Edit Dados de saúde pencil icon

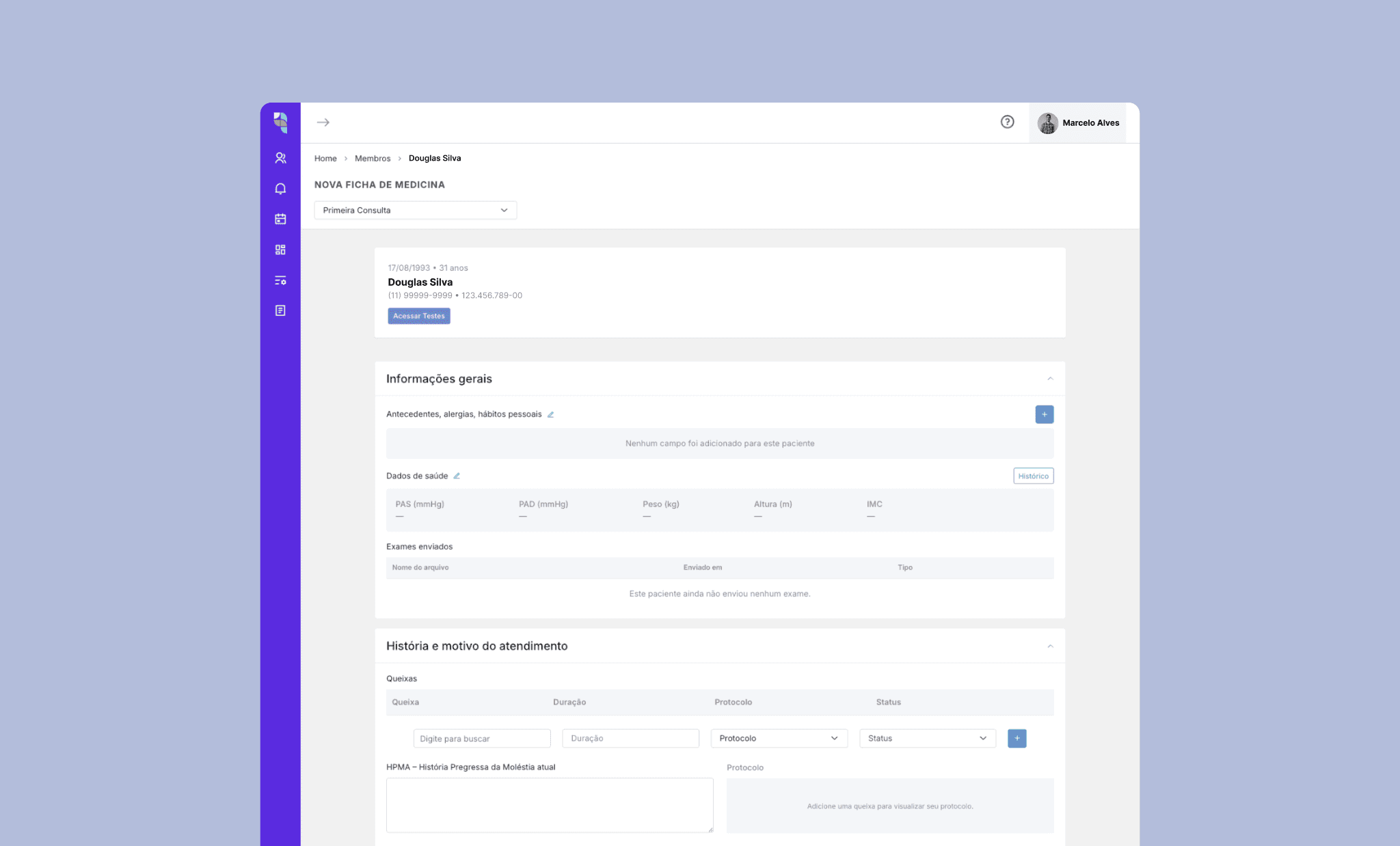(457, 476)
